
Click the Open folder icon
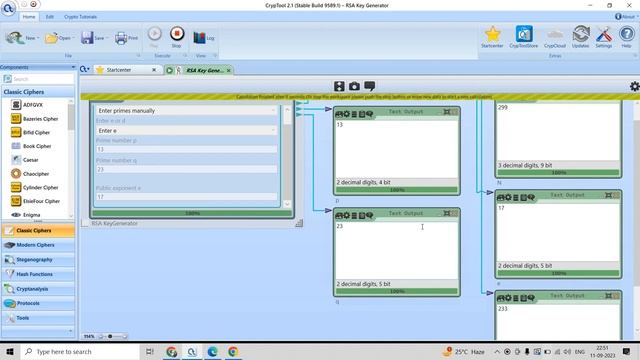point(51,38)
